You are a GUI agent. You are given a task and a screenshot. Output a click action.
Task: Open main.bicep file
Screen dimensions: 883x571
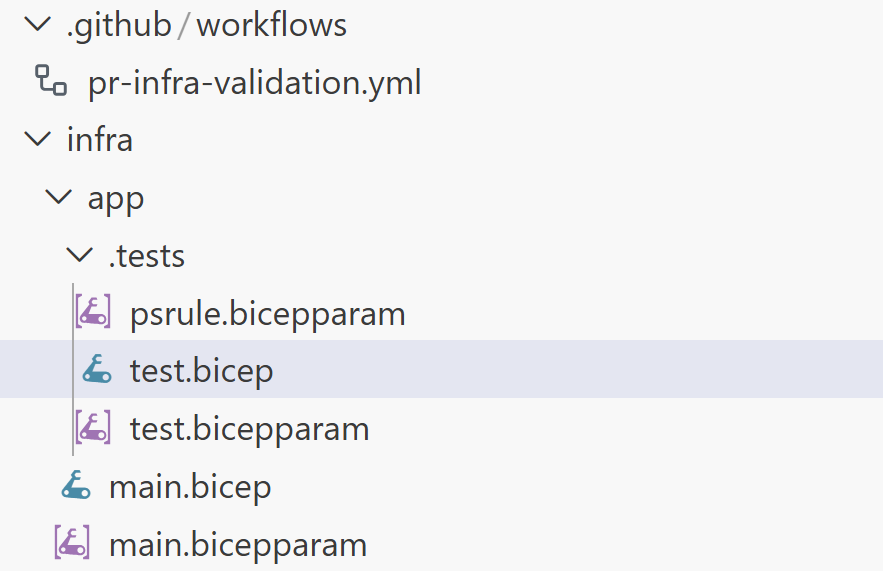coord(190,488)
